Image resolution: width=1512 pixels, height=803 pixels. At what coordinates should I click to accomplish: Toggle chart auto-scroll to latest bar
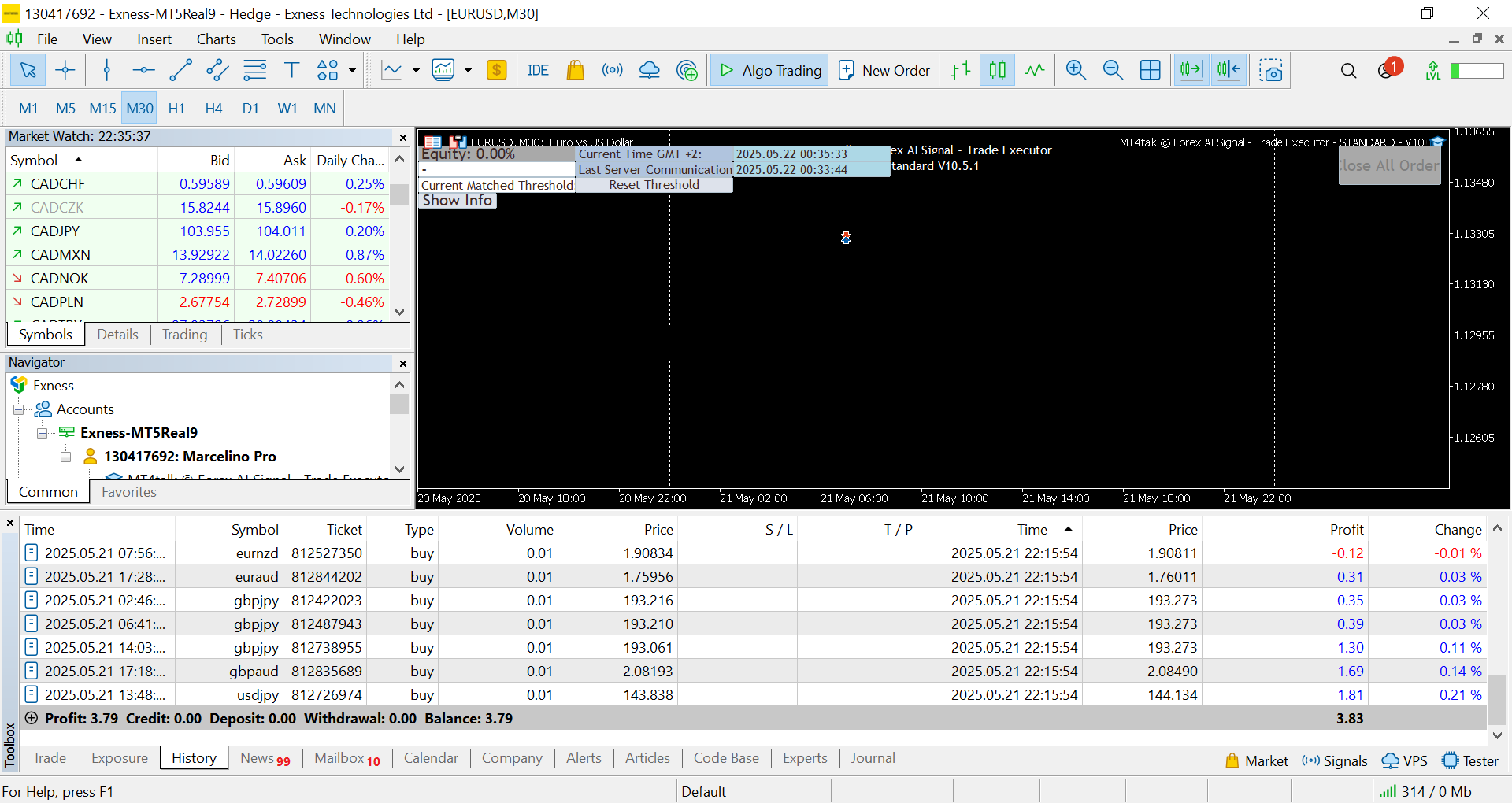point(1191,71)
